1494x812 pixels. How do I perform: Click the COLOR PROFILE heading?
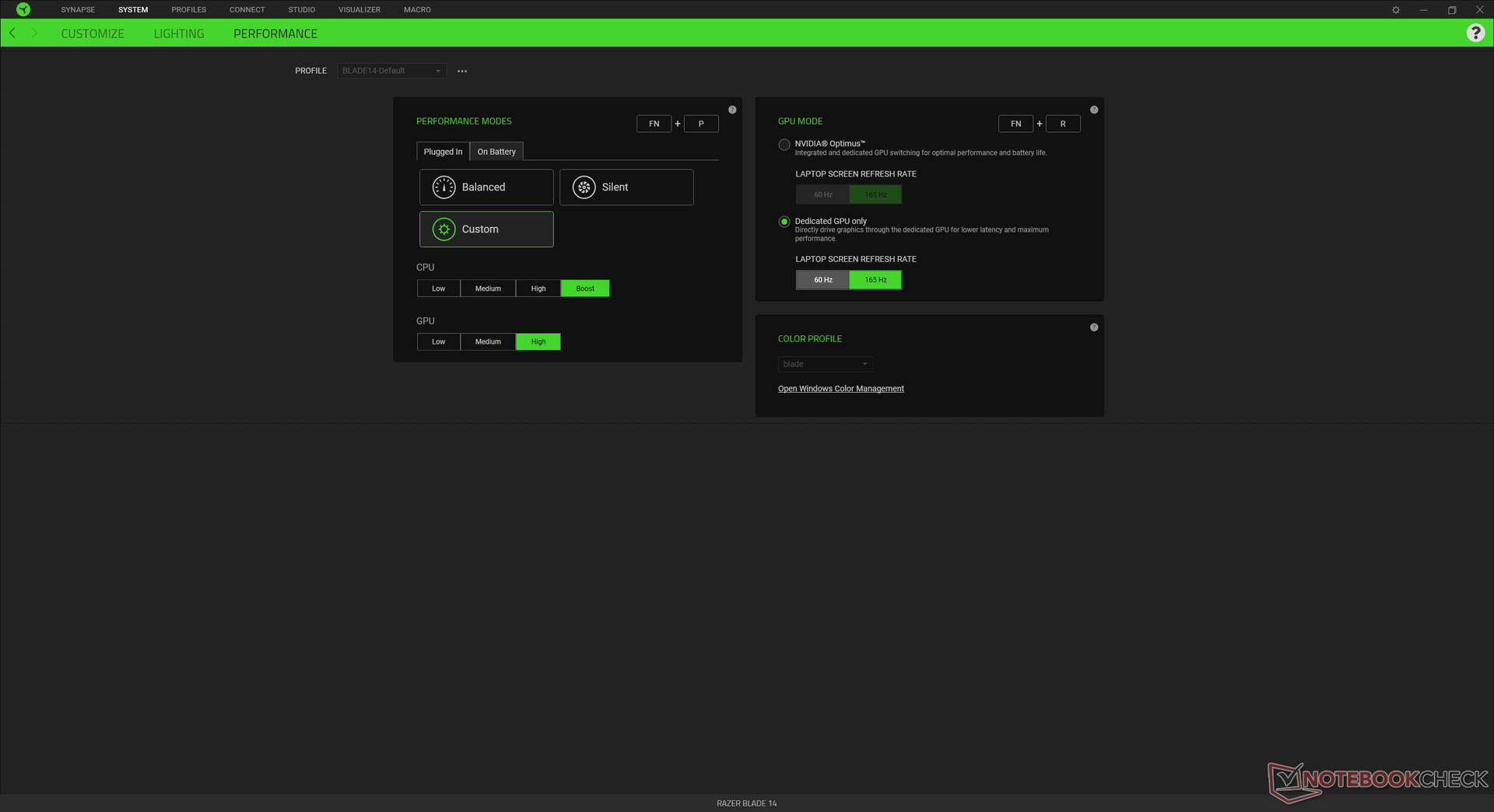click(x=810, y=339)
